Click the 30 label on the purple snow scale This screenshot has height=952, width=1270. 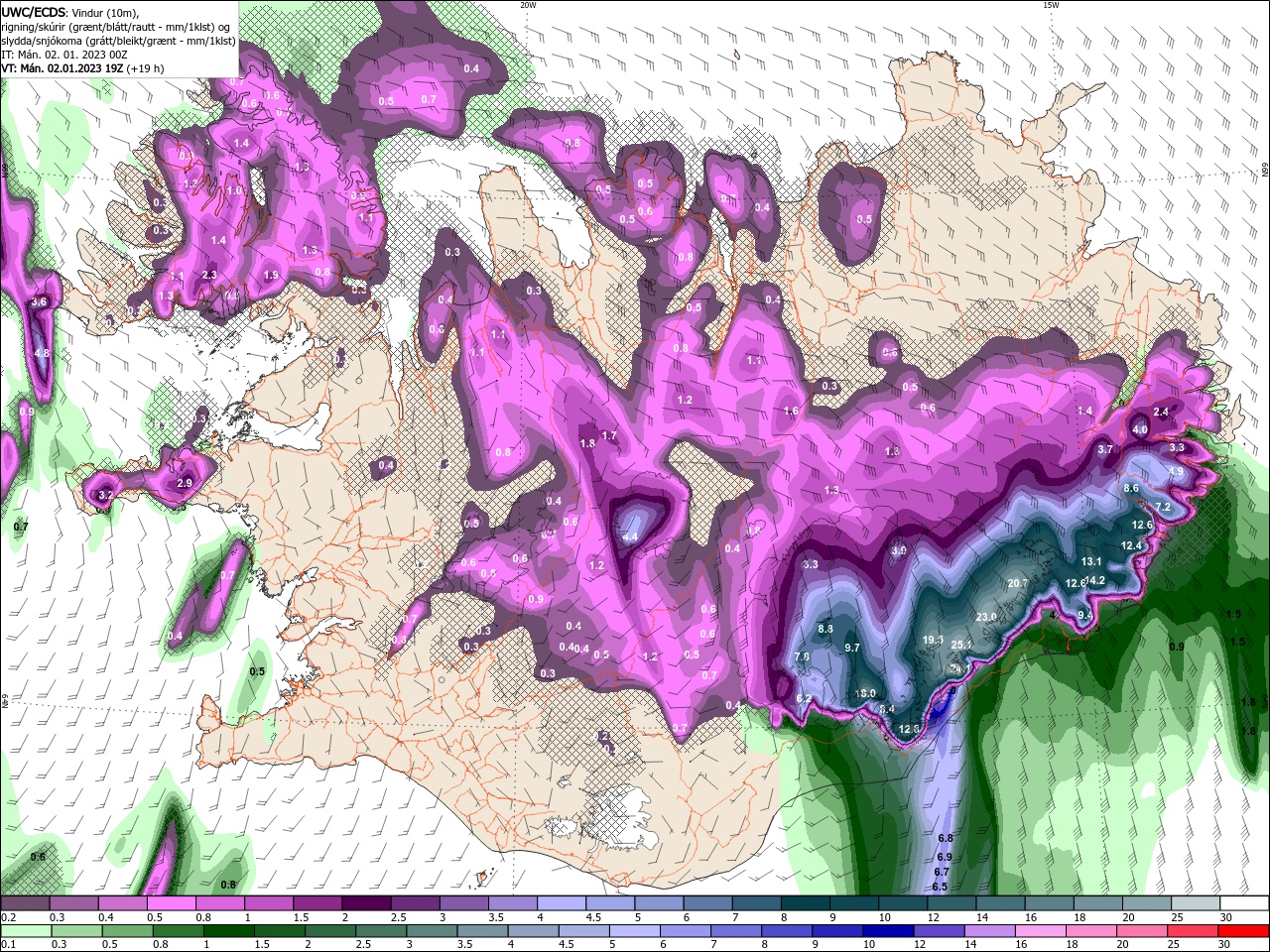(1226, 918)
